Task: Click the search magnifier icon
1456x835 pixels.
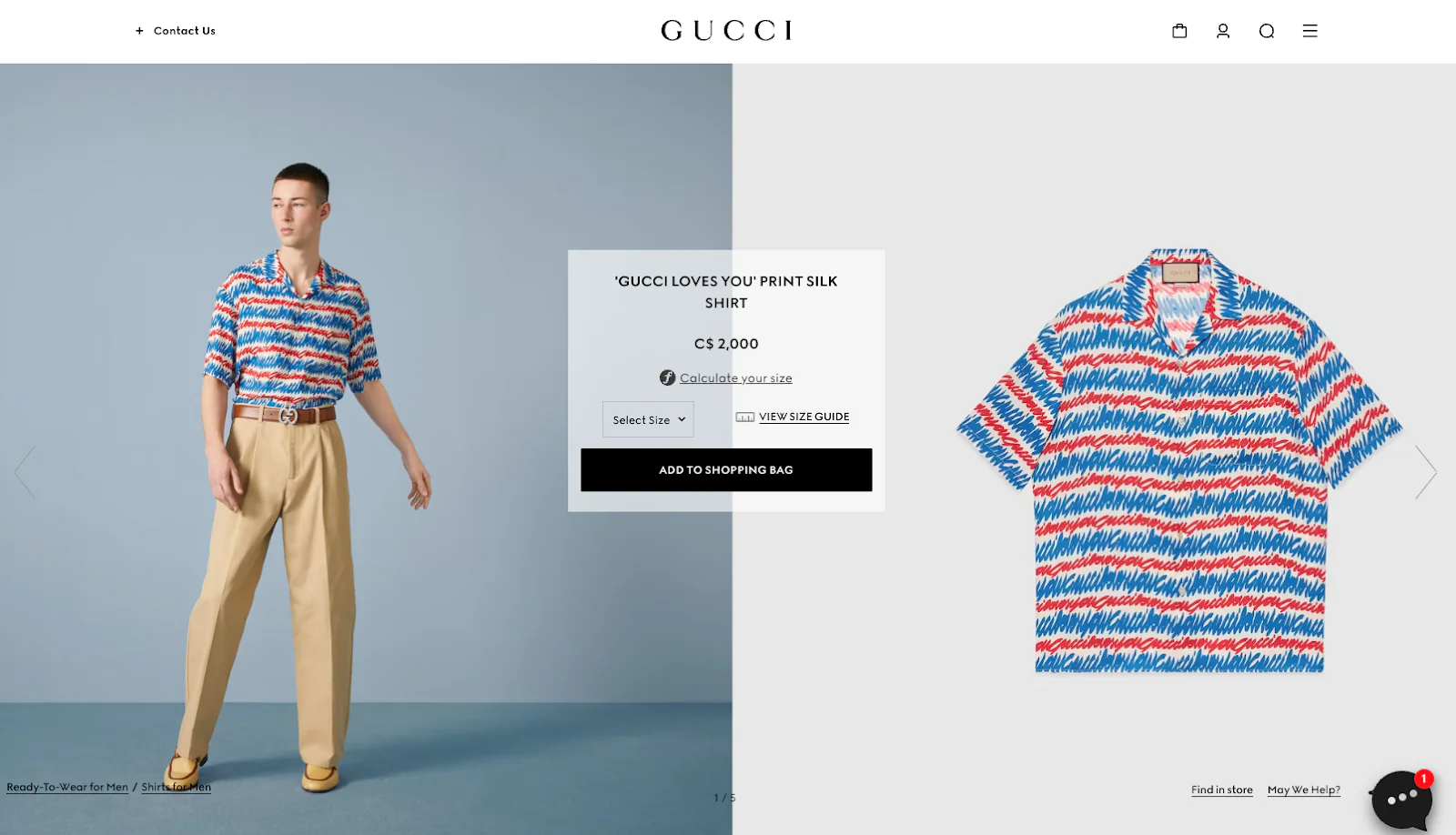Action: point(1267,31)
